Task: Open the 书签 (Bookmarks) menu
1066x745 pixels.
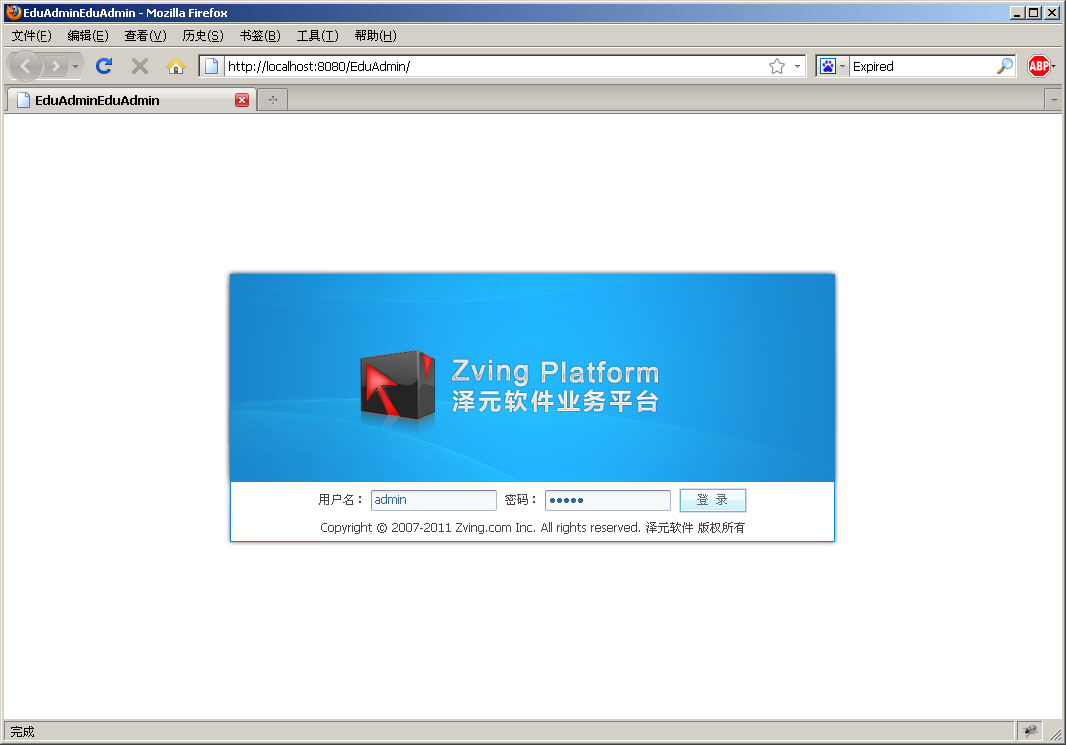Action: coord(260,35)
